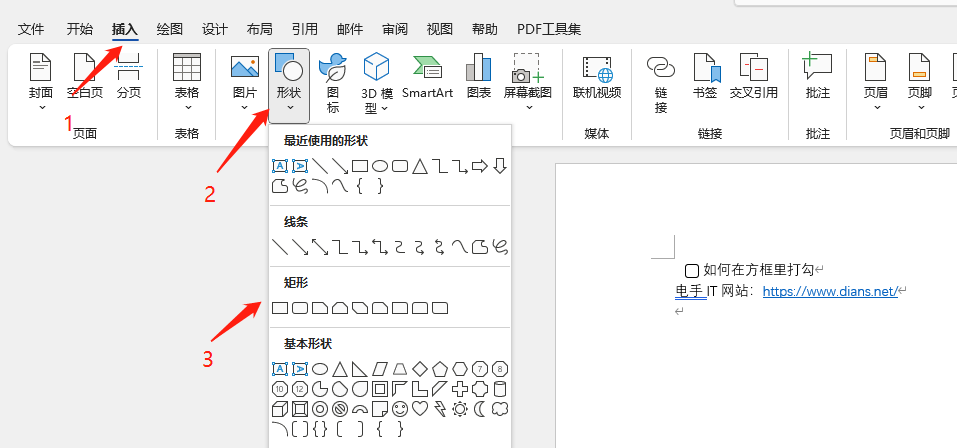Select the plain rectangle under 矩形 section

tap(280, 308)
